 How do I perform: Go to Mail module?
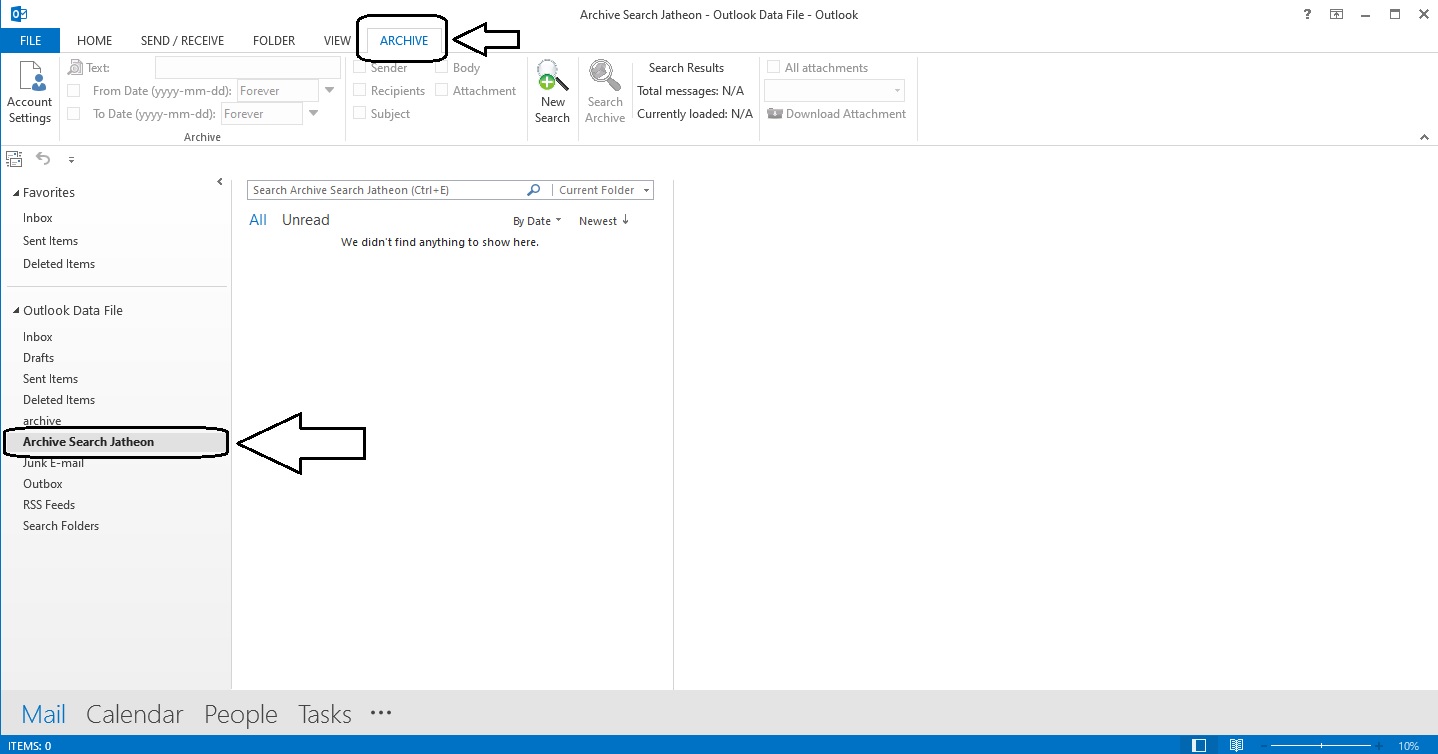[43, 714]
